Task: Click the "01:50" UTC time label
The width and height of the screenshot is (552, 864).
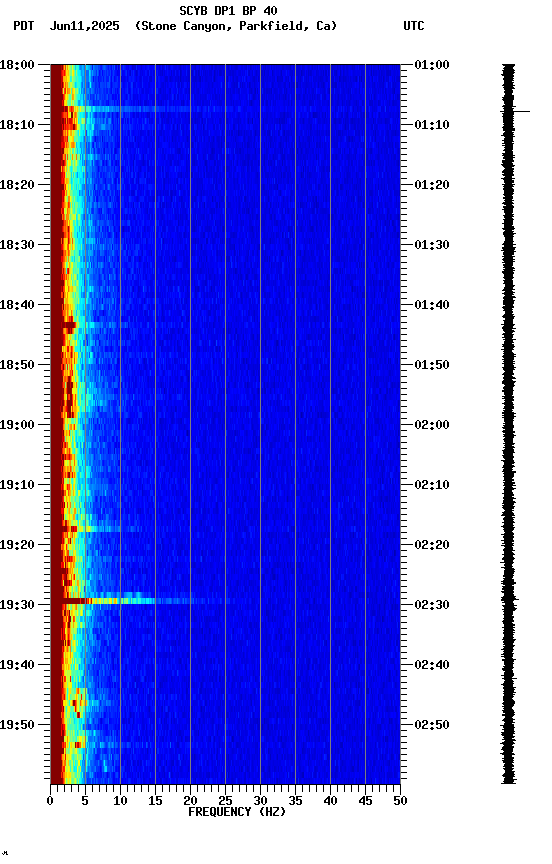Action: (x=432, y=365)
